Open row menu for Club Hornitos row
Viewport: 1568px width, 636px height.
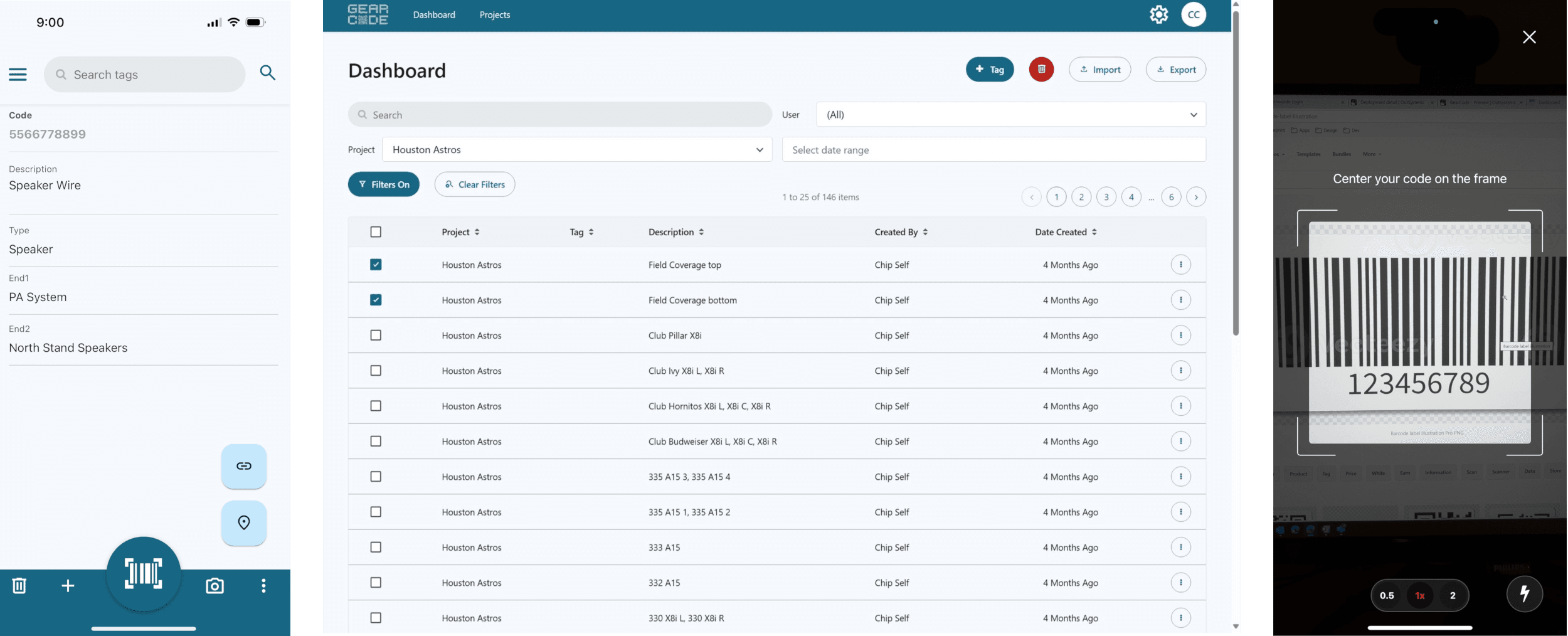1180,406
